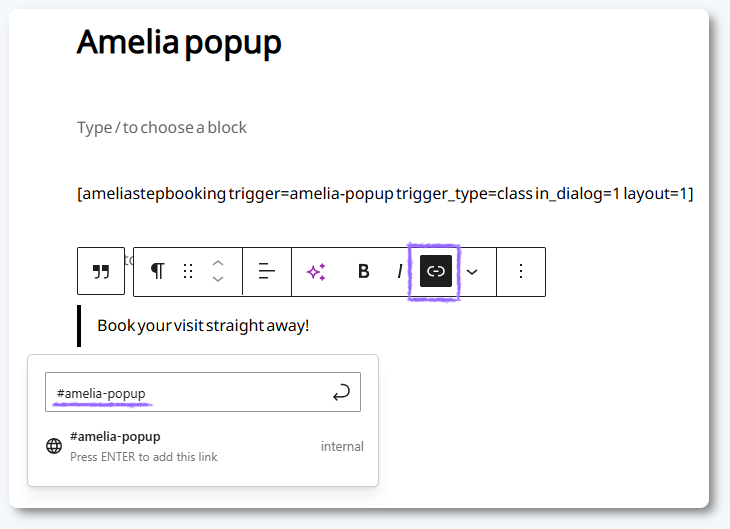730x529 pixels.
Task: Click the globe icon beside the suggestion
Action: [x=55, y=446]
